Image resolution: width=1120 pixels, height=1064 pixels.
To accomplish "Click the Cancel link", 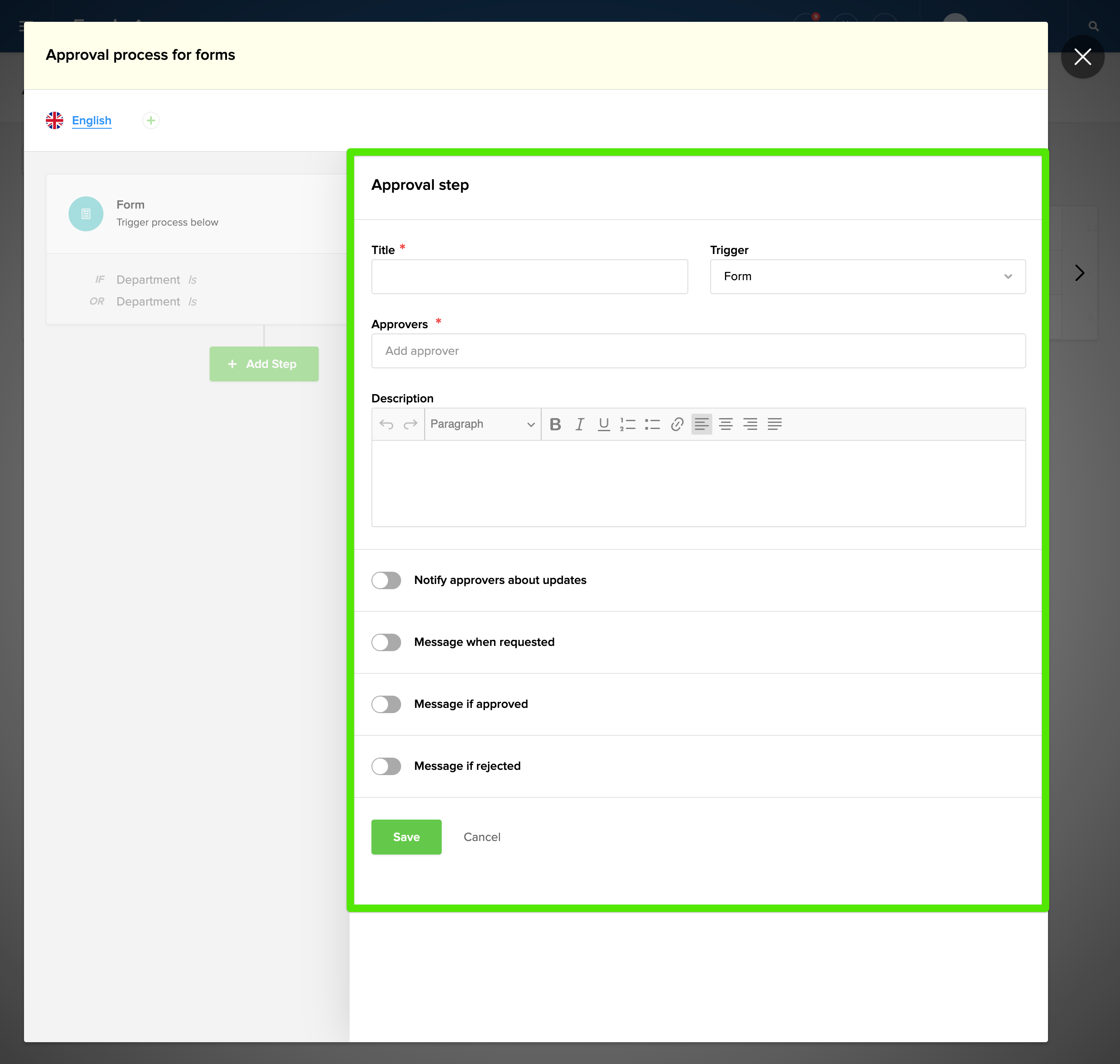I will pyautogui.click(x=481, y=837).
